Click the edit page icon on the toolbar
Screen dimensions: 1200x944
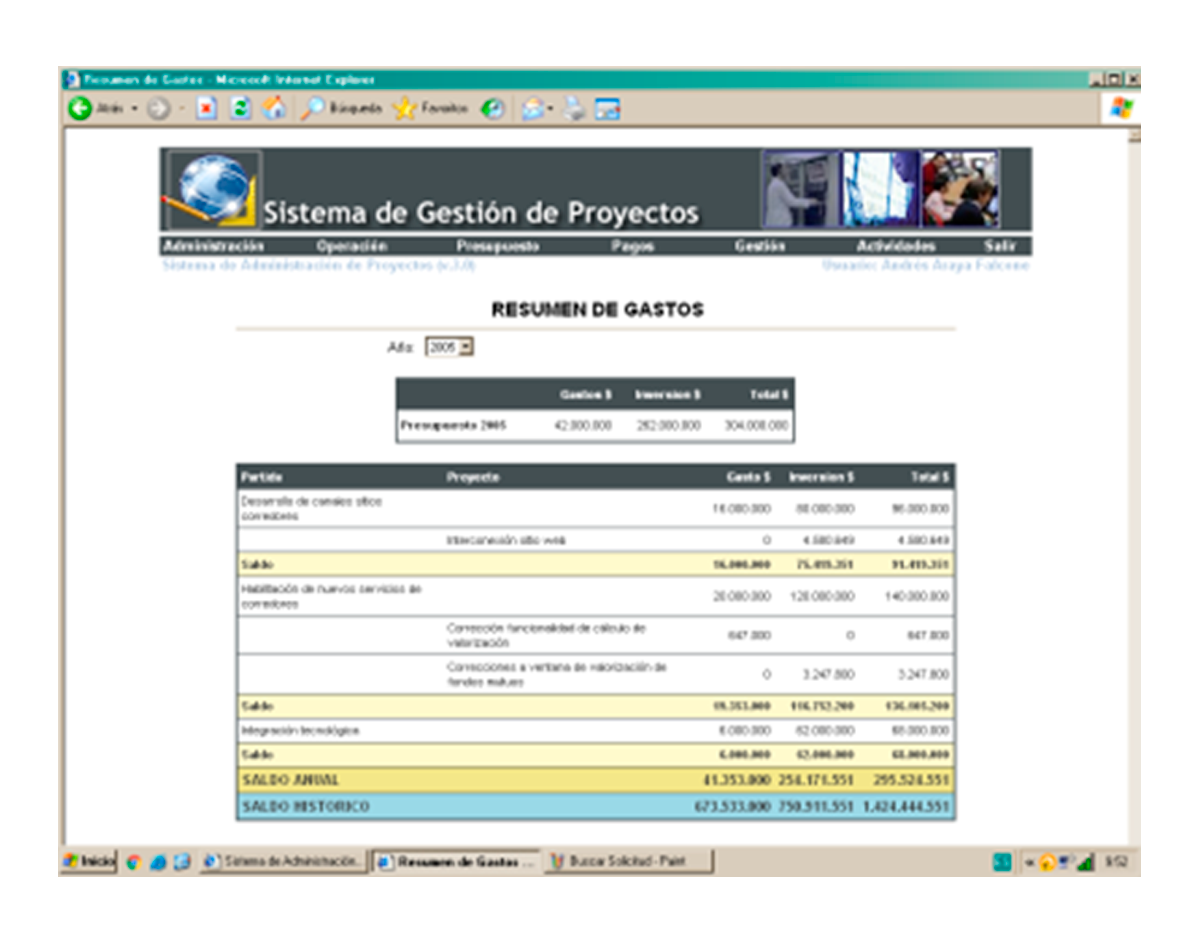(608, 108)
